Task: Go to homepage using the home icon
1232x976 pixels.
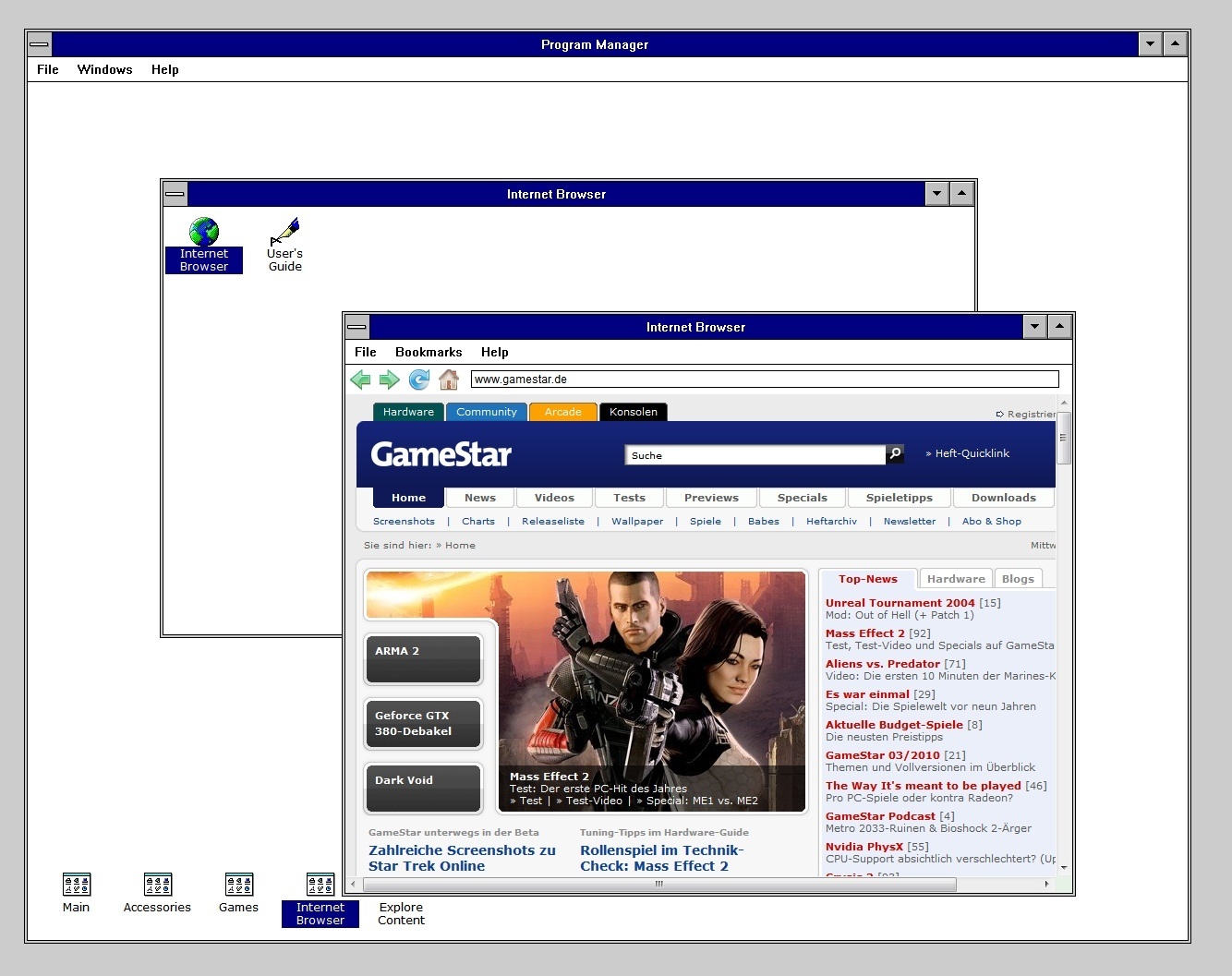Action: [450, 380]
